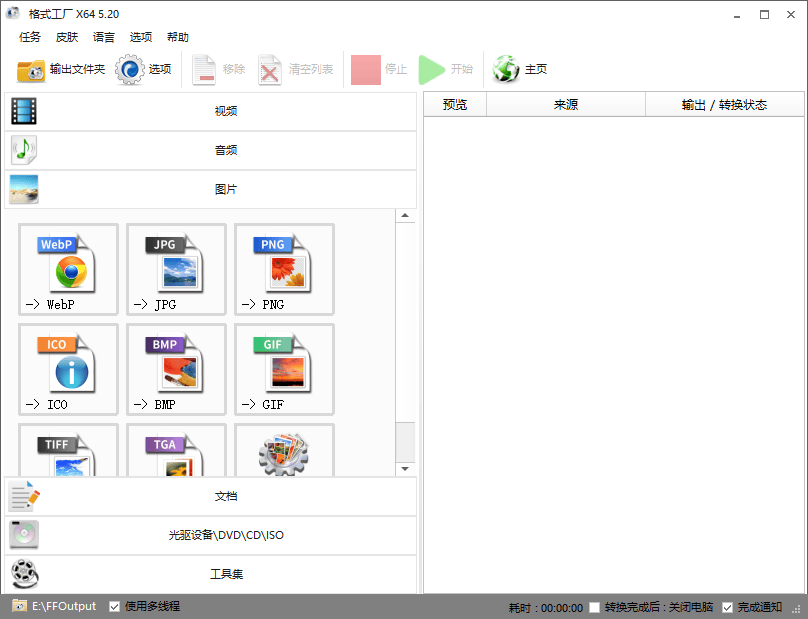
Task: Expand the 工具集 toolset category
Action: click(210, 574)
